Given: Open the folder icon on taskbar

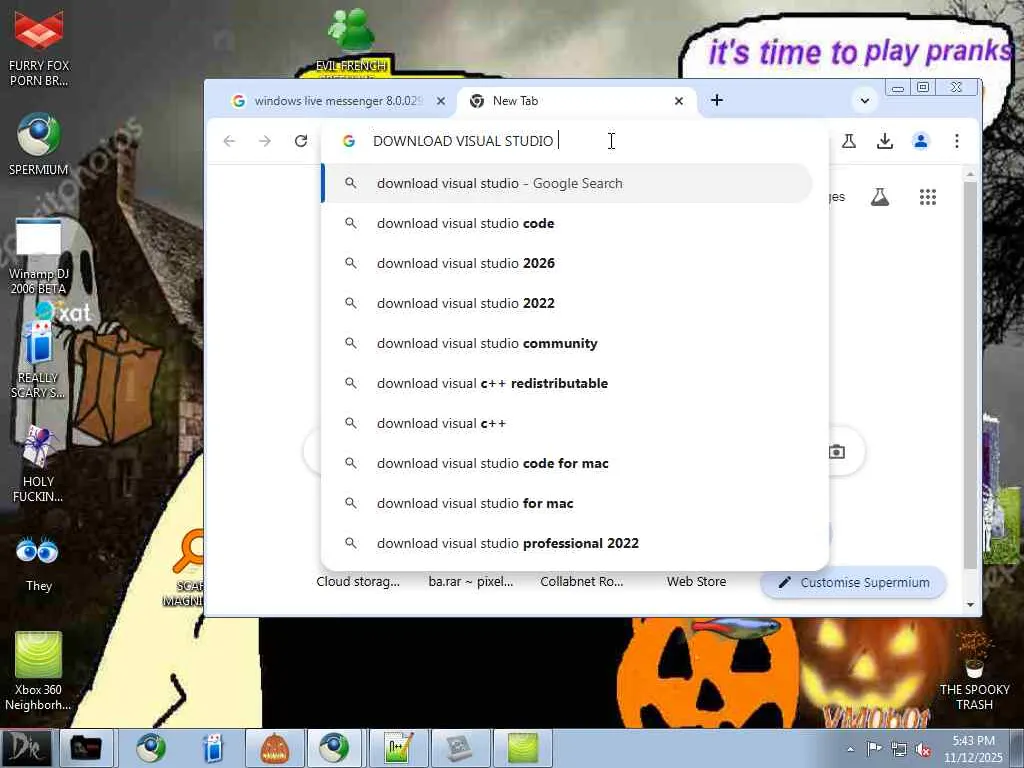Looking at the screenshot, I should coord(86,748).
